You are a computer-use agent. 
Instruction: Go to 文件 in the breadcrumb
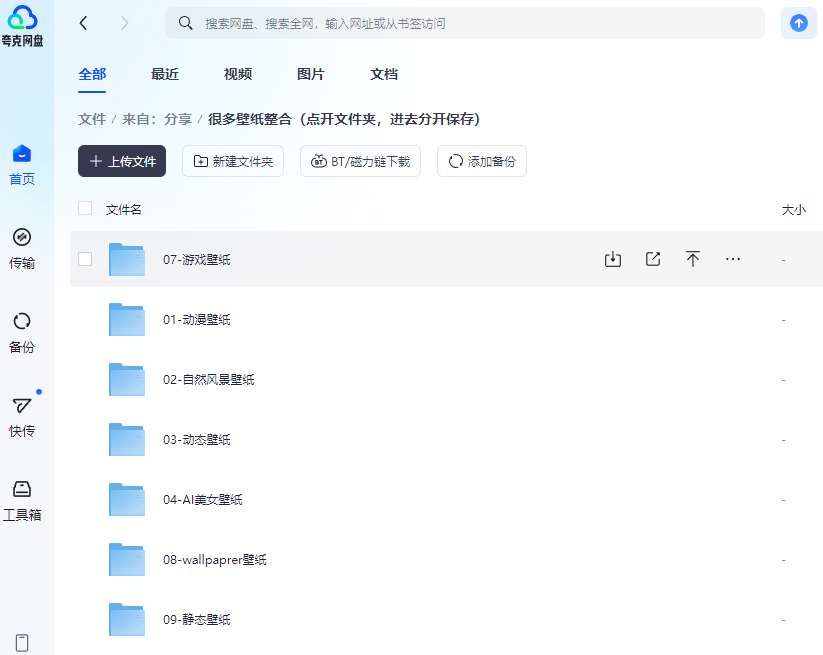[92, 119]
